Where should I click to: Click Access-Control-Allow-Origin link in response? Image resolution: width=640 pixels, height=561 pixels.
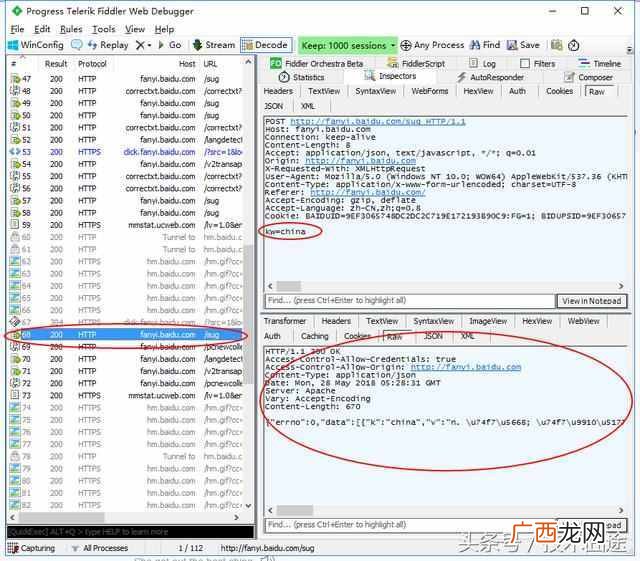coord(466,367)
